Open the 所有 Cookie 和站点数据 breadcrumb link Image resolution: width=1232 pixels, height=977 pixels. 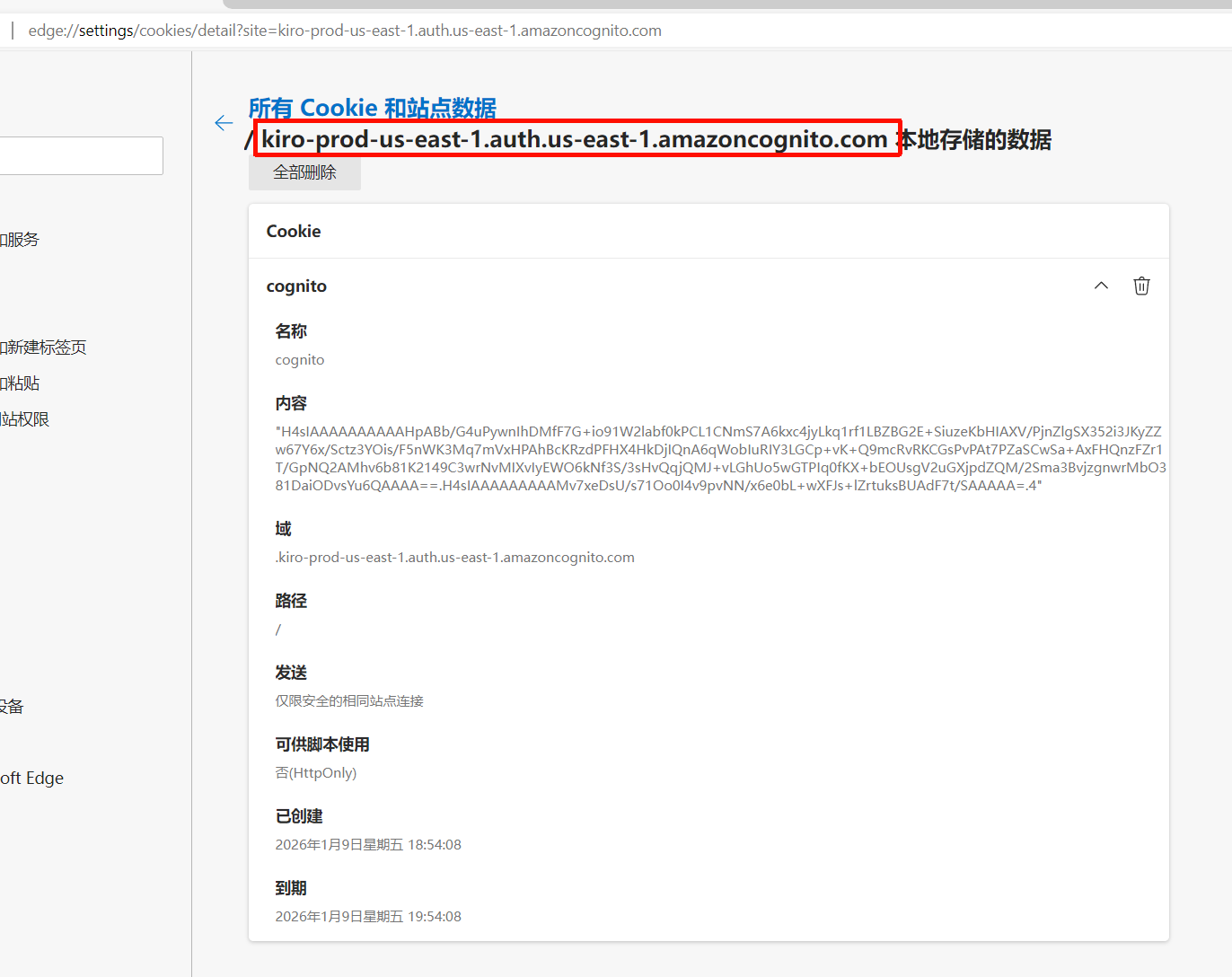coord(372,108)
